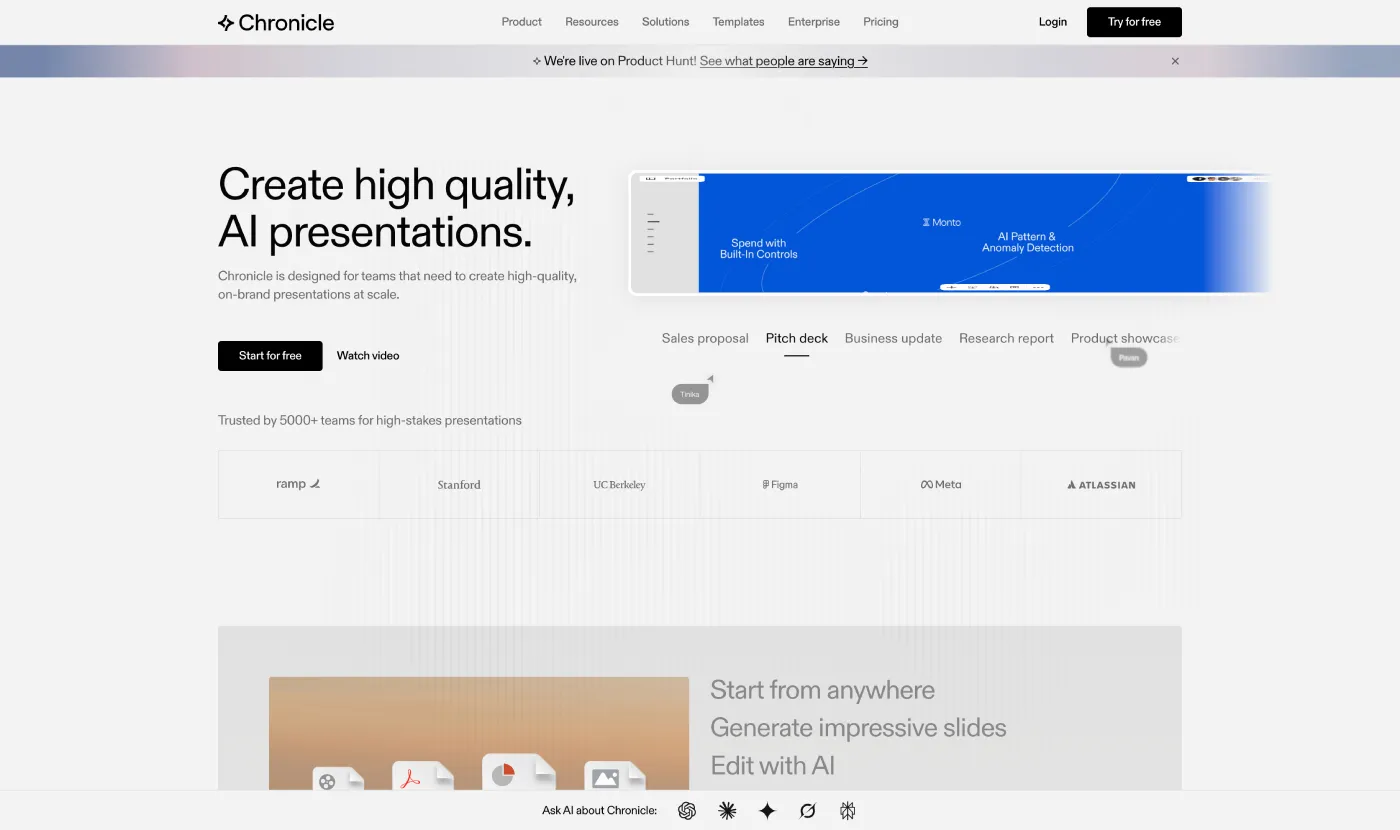Go to the Pricing page
Viewport: 1400px width, 830px height.
coord(880,22)
